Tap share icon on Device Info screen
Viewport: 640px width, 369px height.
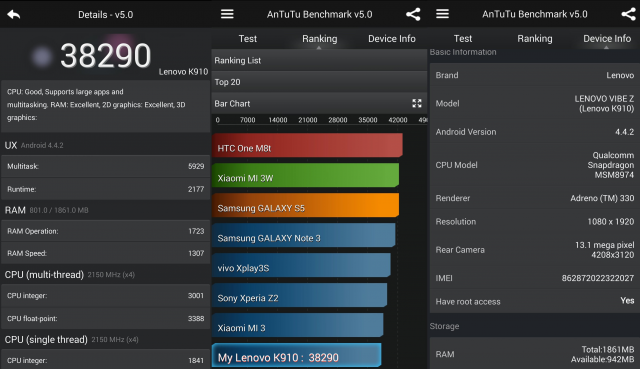coord(629,14)
